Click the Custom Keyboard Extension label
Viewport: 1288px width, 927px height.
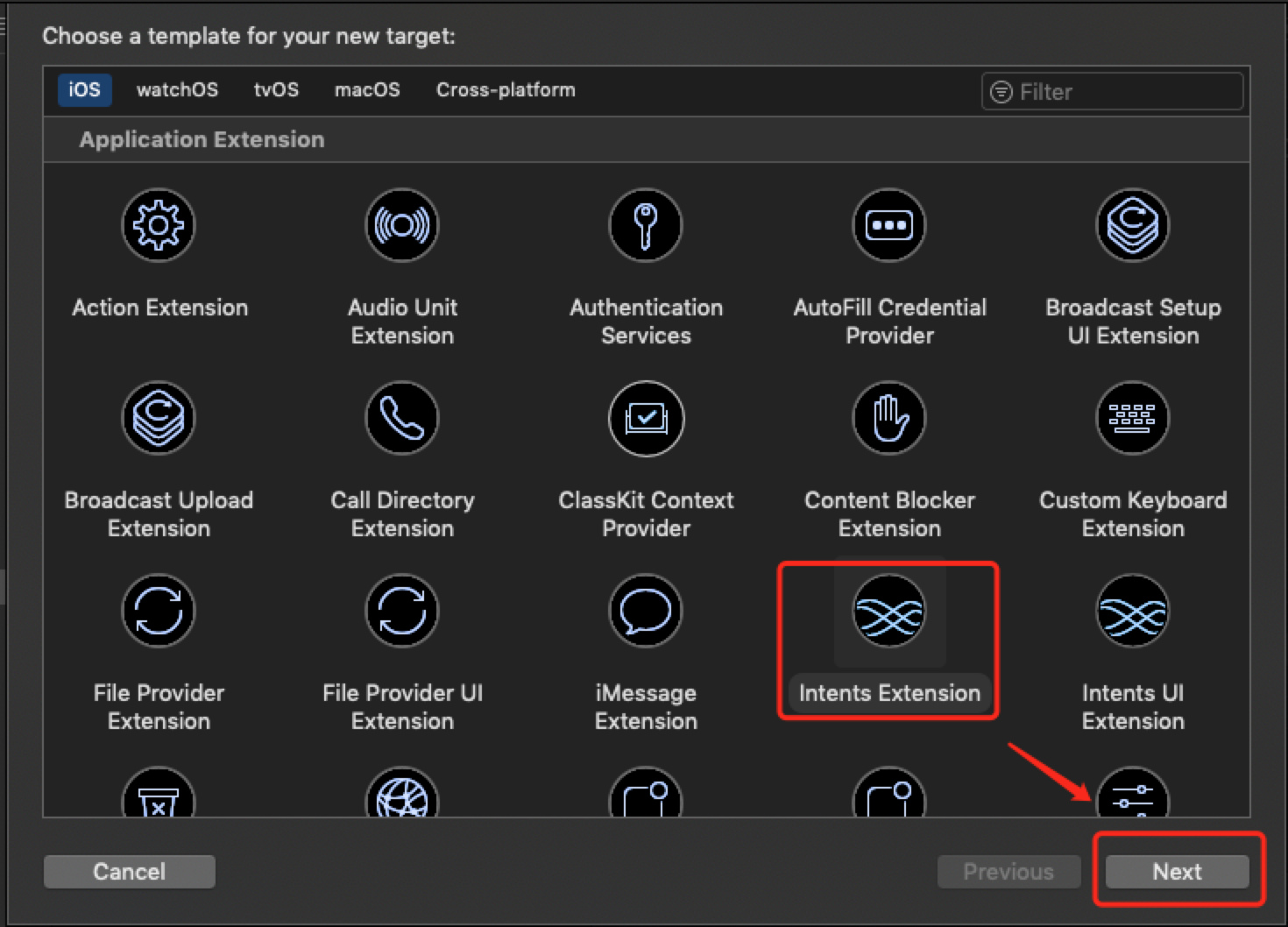(1133, 514)
